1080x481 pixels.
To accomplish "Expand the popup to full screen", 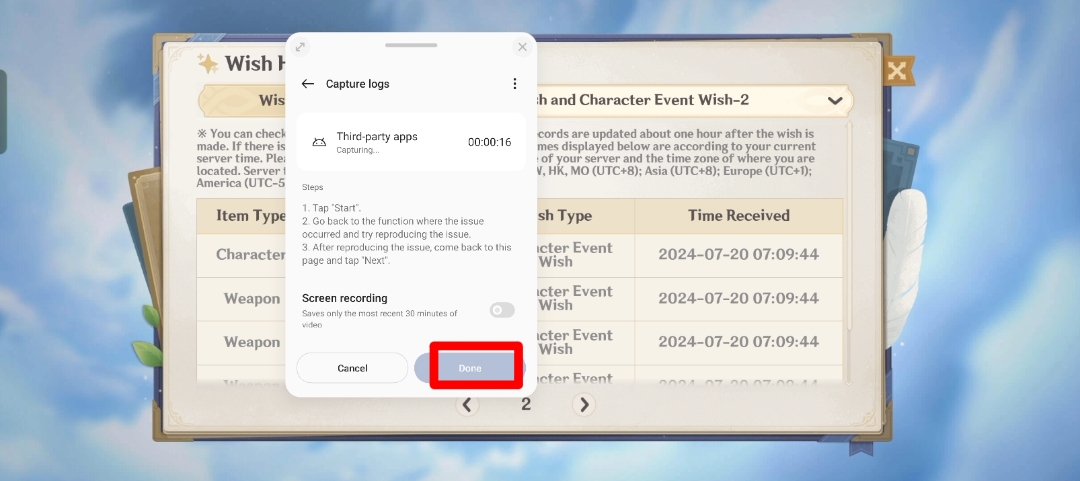I will coord(300,47).
